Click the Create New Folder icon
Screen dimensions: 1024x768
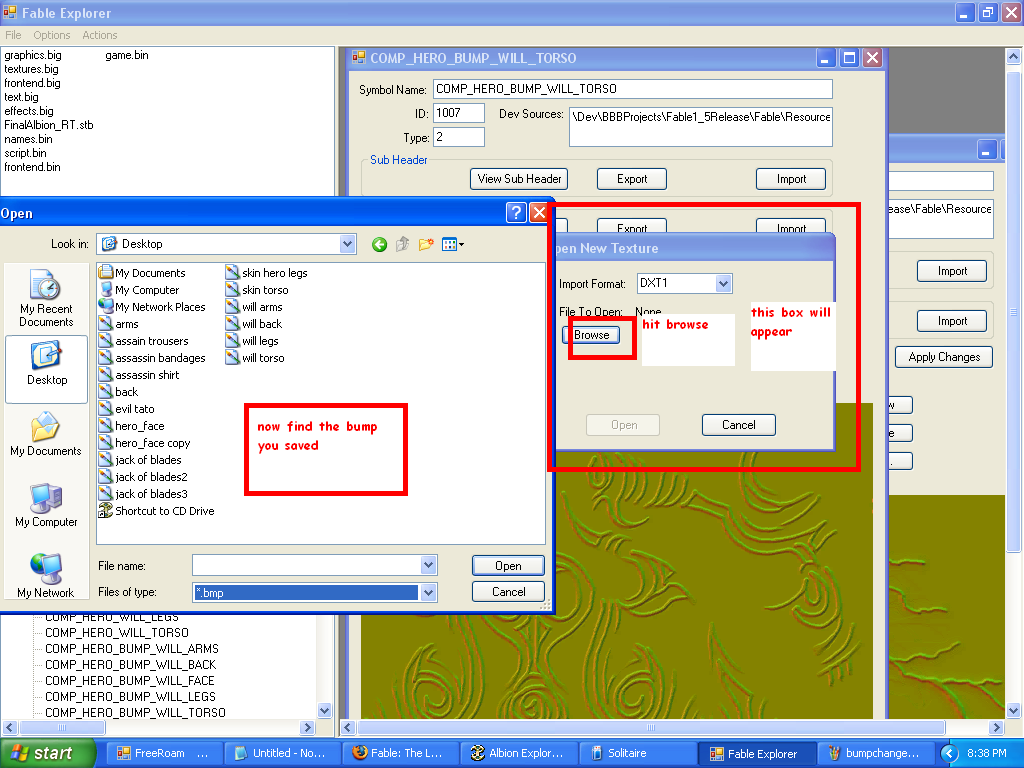pyautogui.click(x=426, y=244)
